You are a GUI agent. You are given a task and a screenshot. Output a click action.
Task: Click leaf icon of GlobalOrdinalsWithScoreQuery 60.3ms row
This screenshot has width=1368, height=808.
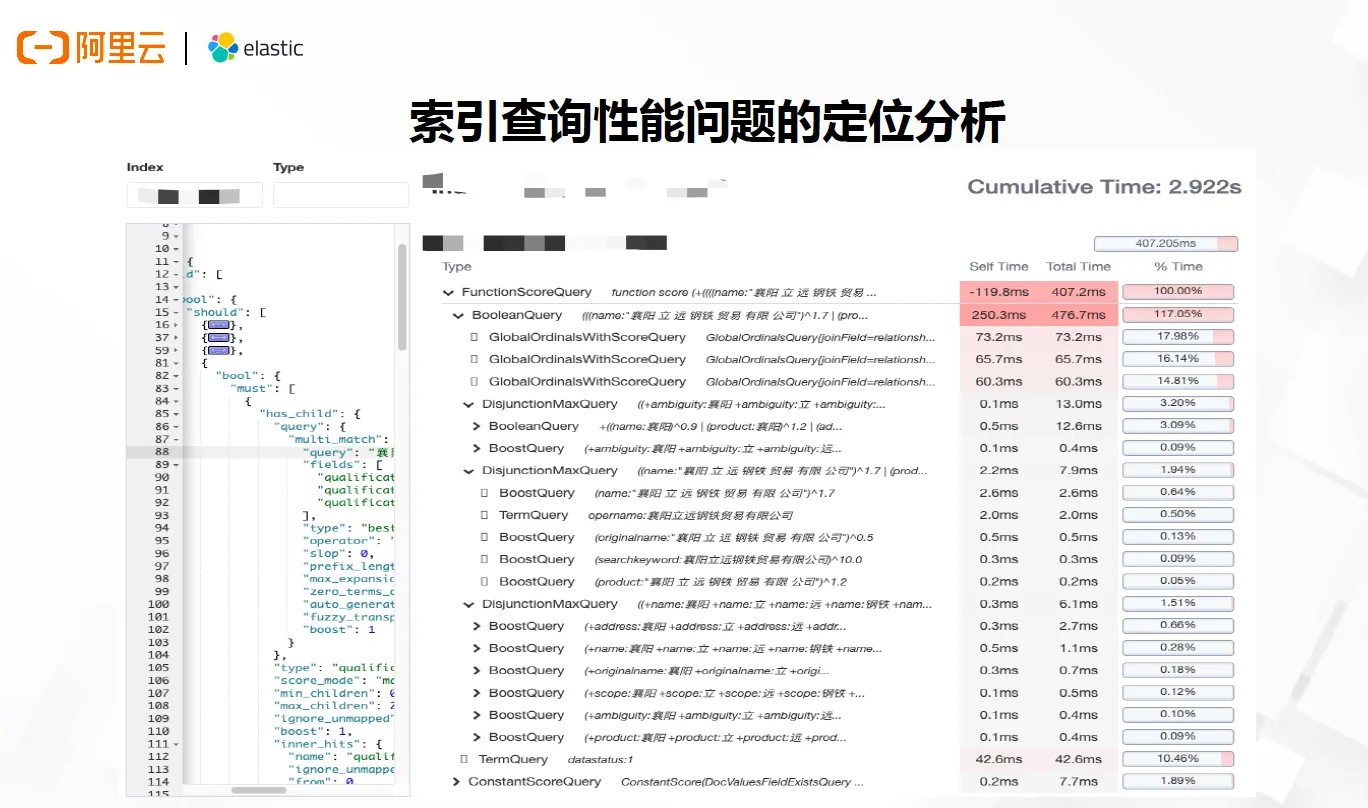point(475,381)
